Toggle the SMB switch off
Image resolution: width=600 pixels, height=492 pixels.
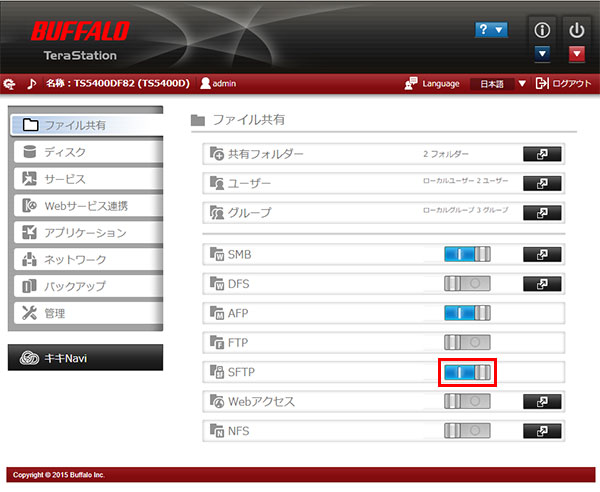point(467,254)
